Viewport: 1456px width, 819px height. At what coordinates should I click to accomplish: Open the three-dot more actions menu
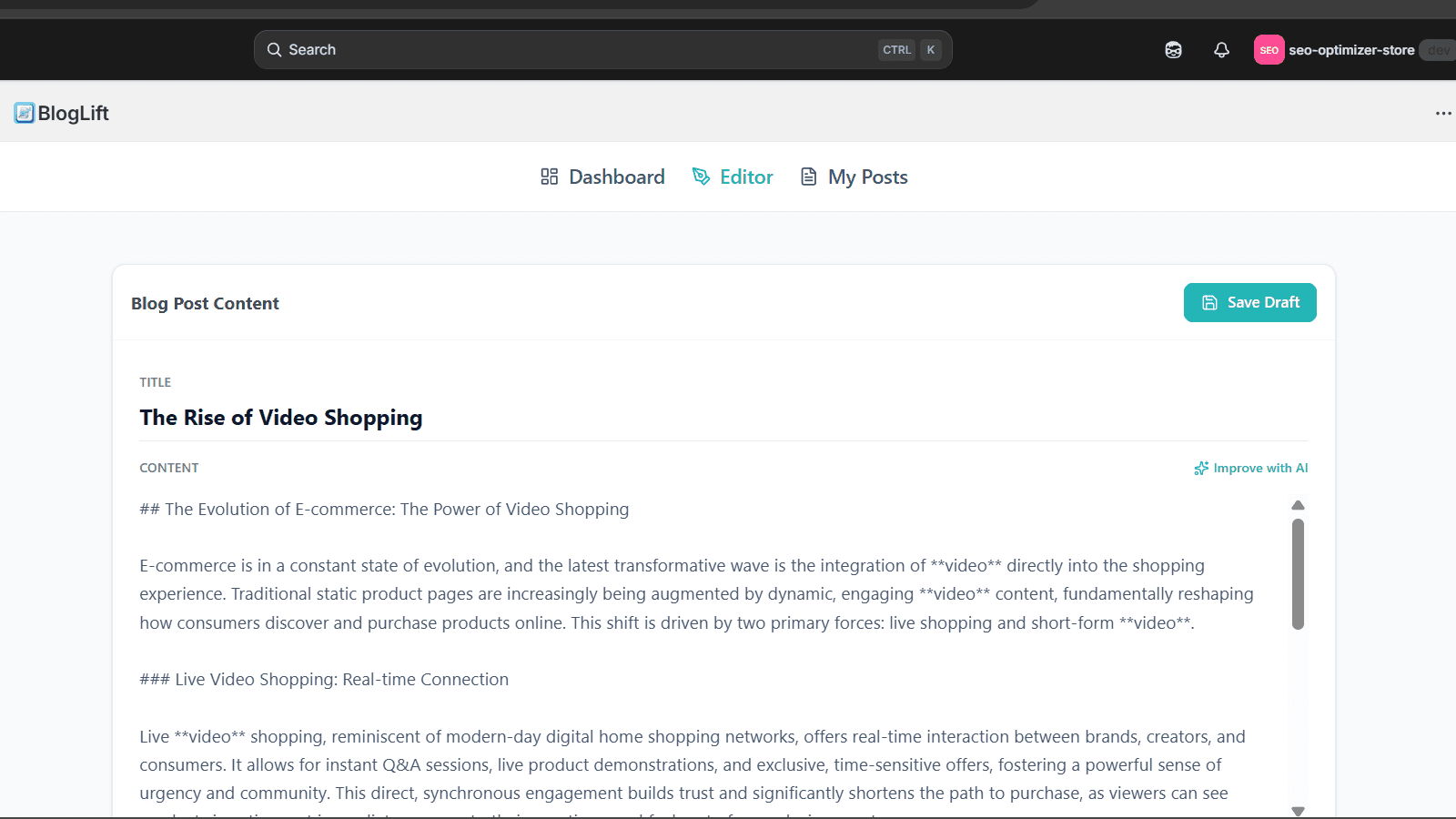pos(1443,114)
